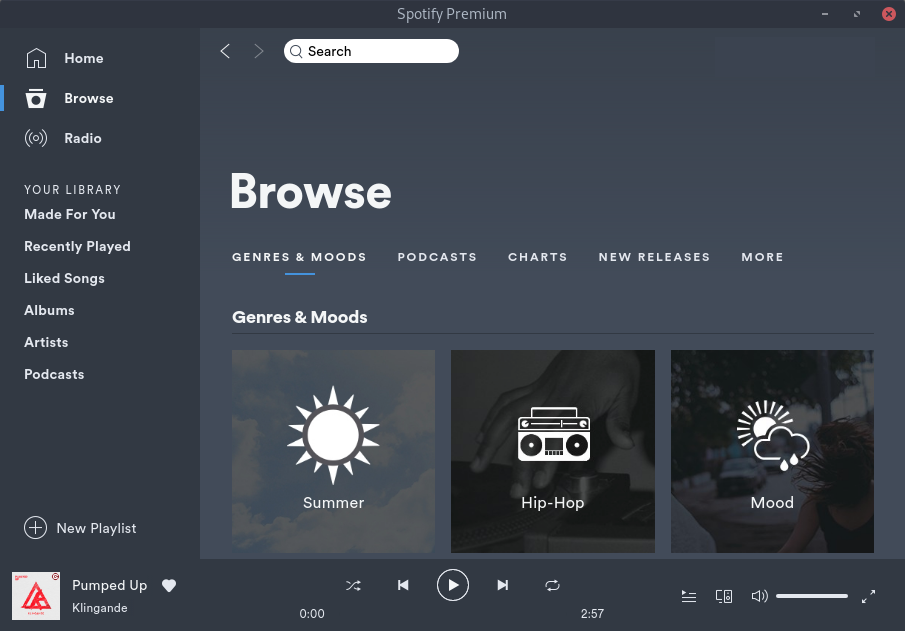Open the connect to a device menu
Image resolution: width=905 pixels, height=631 pixels.
pos(724,596)
